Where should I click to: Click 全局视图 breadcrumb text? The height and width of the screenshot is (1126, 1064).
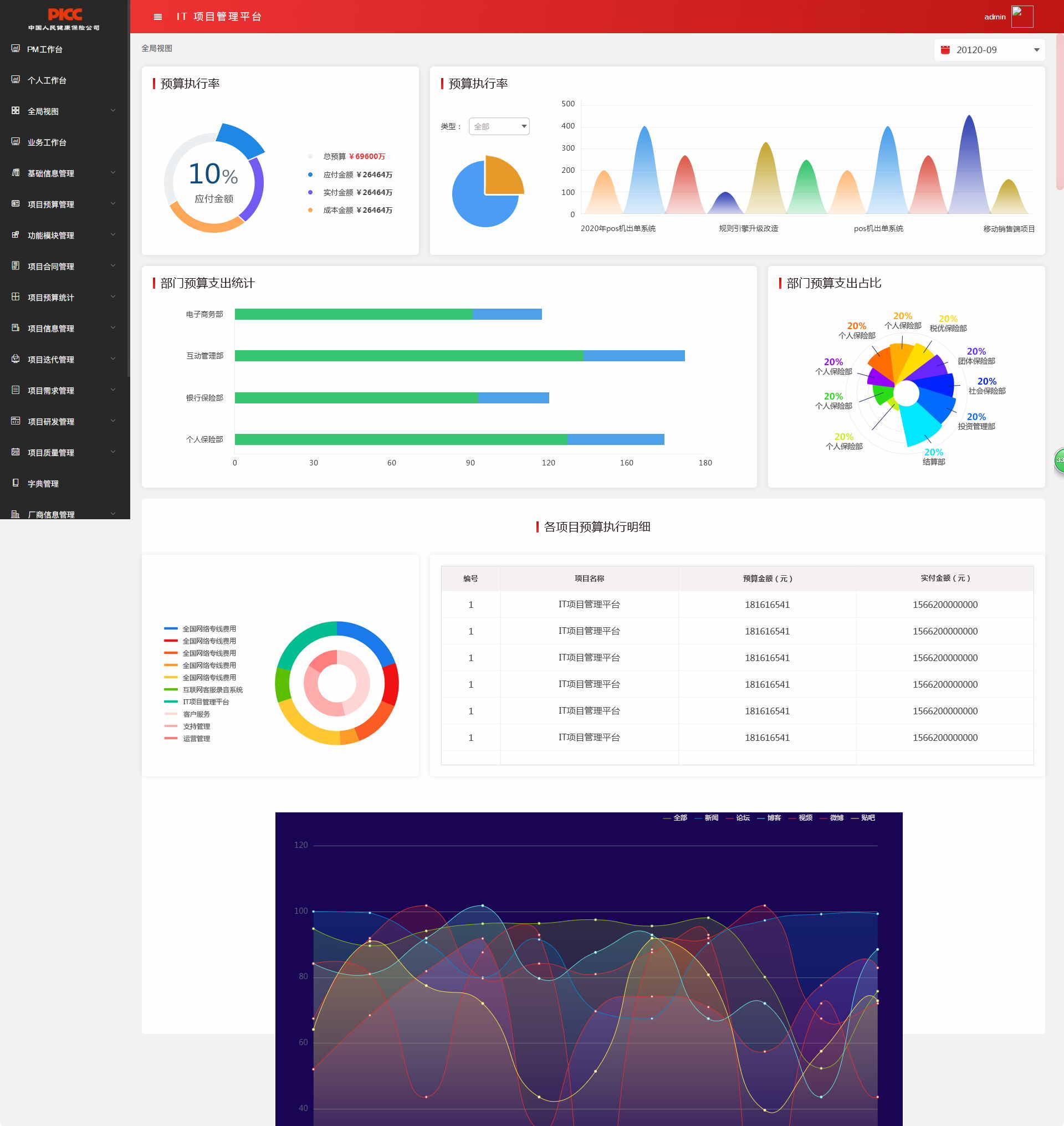click(156, 48)
